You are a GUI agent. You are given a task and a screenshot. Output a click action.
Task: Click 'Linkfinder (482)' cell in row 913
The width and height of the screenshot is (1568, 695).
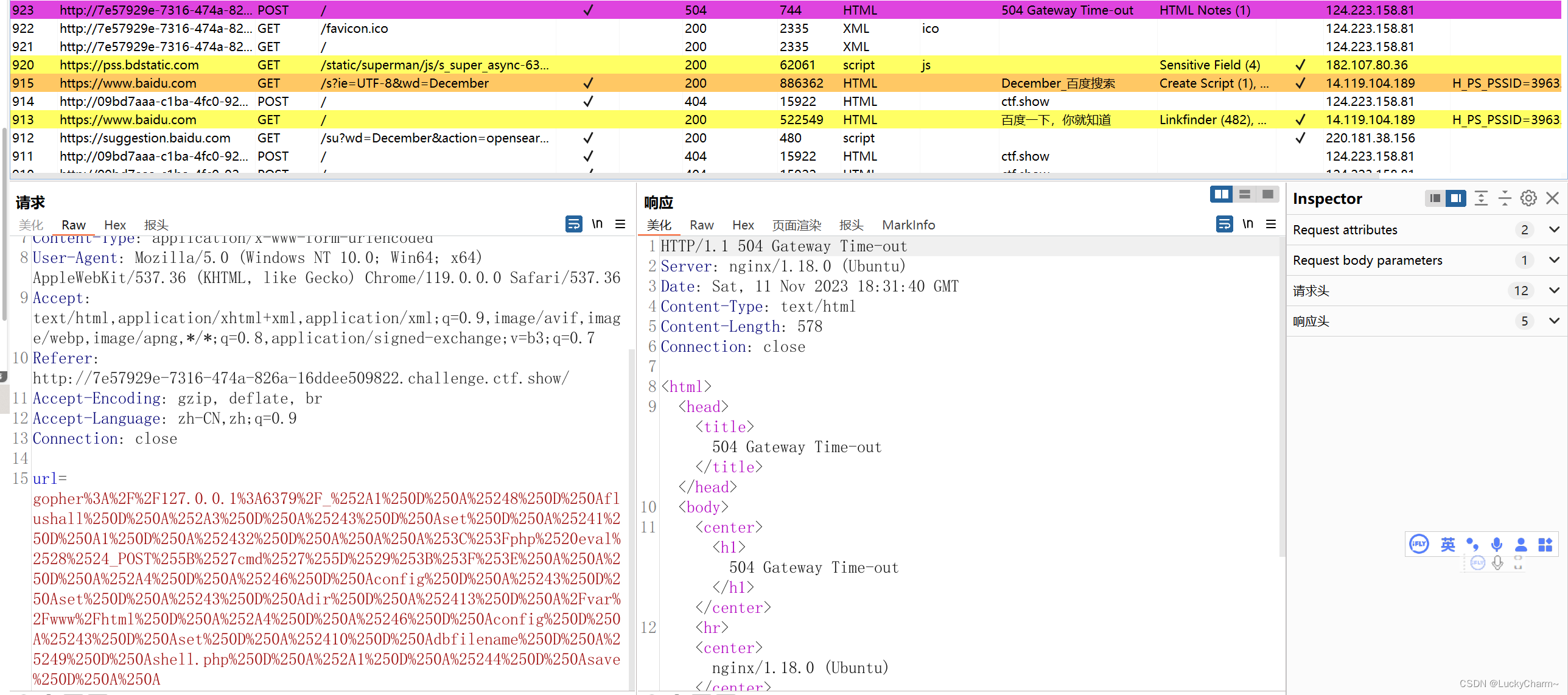tap(1213, 119)
